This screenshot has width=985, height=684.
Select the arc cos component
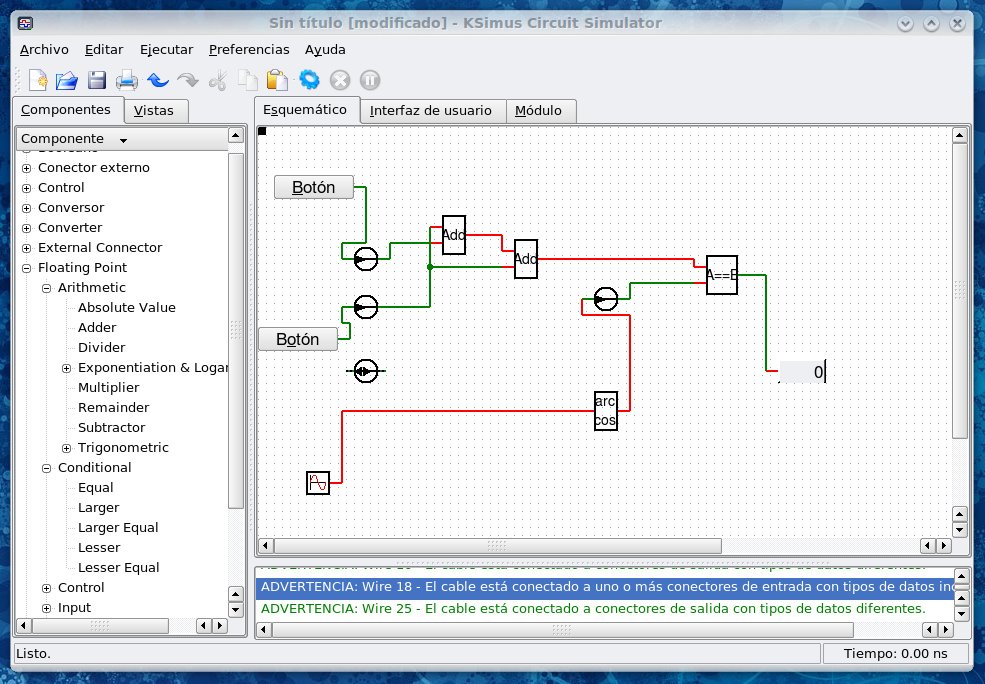(x=606, y=411)
